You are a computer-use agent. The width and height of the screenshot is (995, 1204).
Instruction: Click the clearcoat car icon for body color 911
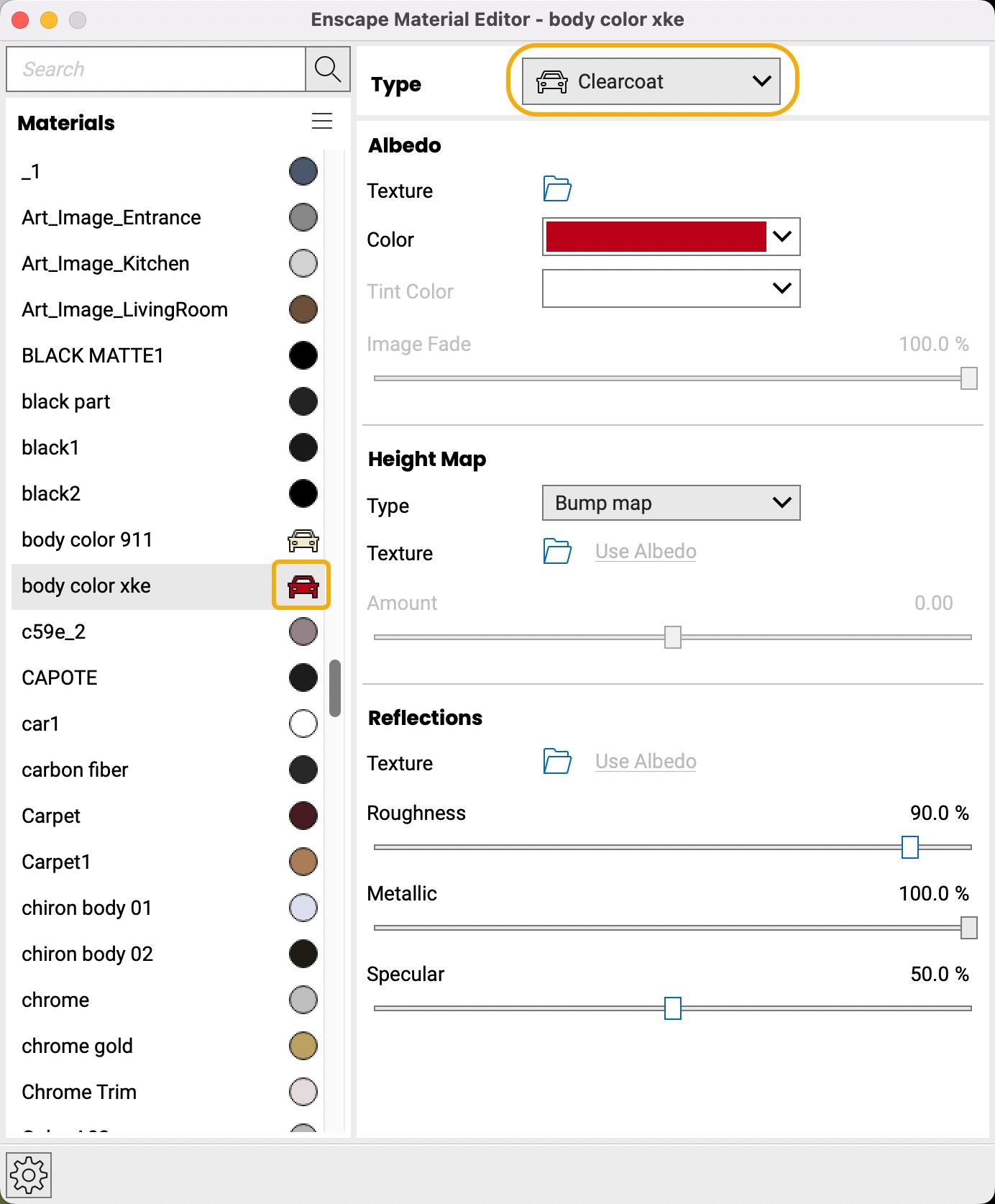coord(303,540)
